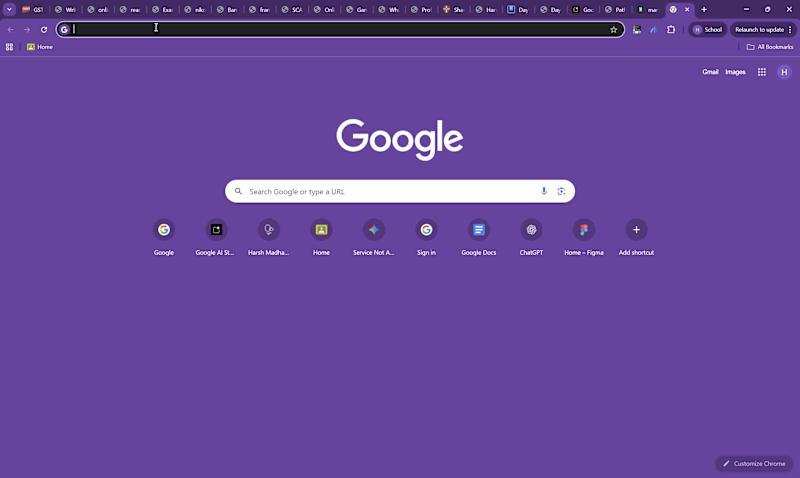The width and height of the screenshot is (800, 478).
Task: Open the Extensions puzzle piece menu
Action: [671, 30]
